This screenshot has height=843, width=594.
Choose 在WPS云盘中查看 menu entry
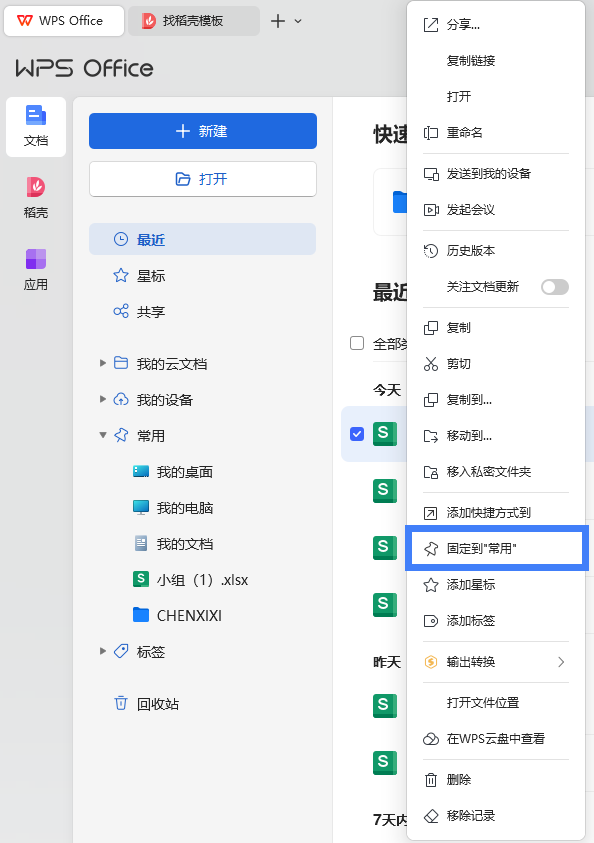(x=496, y=739)
